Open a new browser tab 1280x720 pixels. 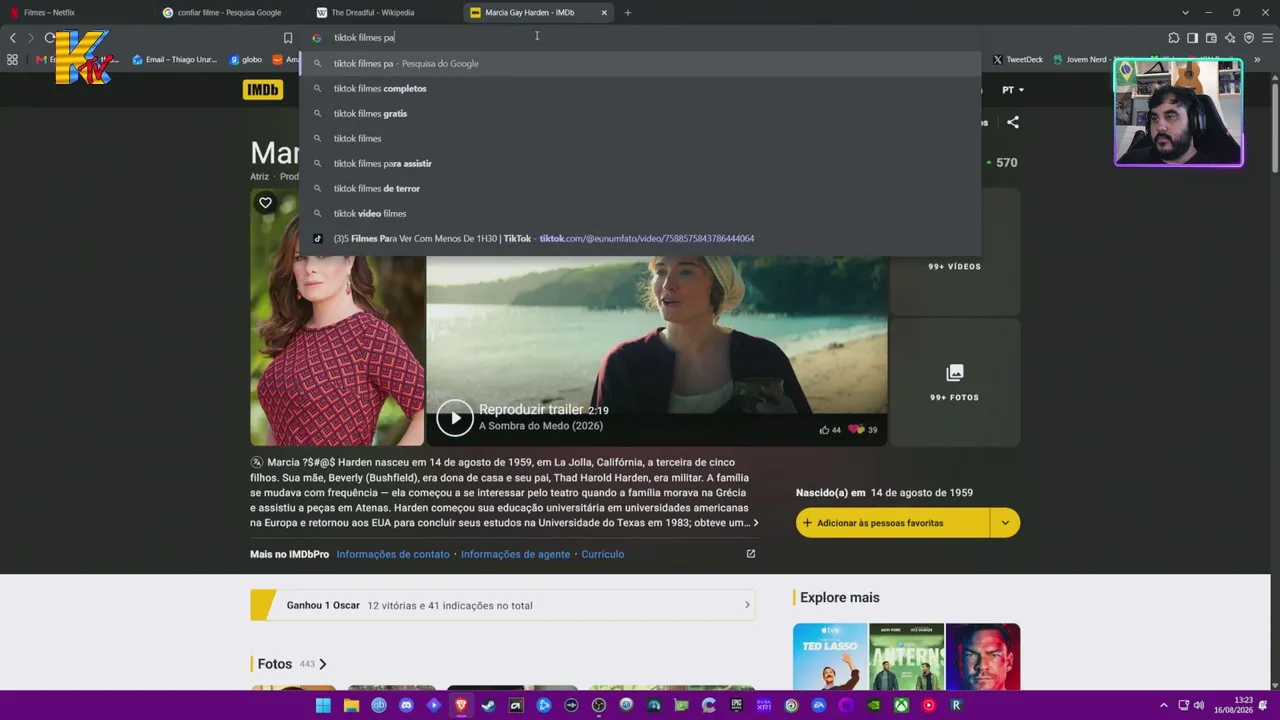628,13
